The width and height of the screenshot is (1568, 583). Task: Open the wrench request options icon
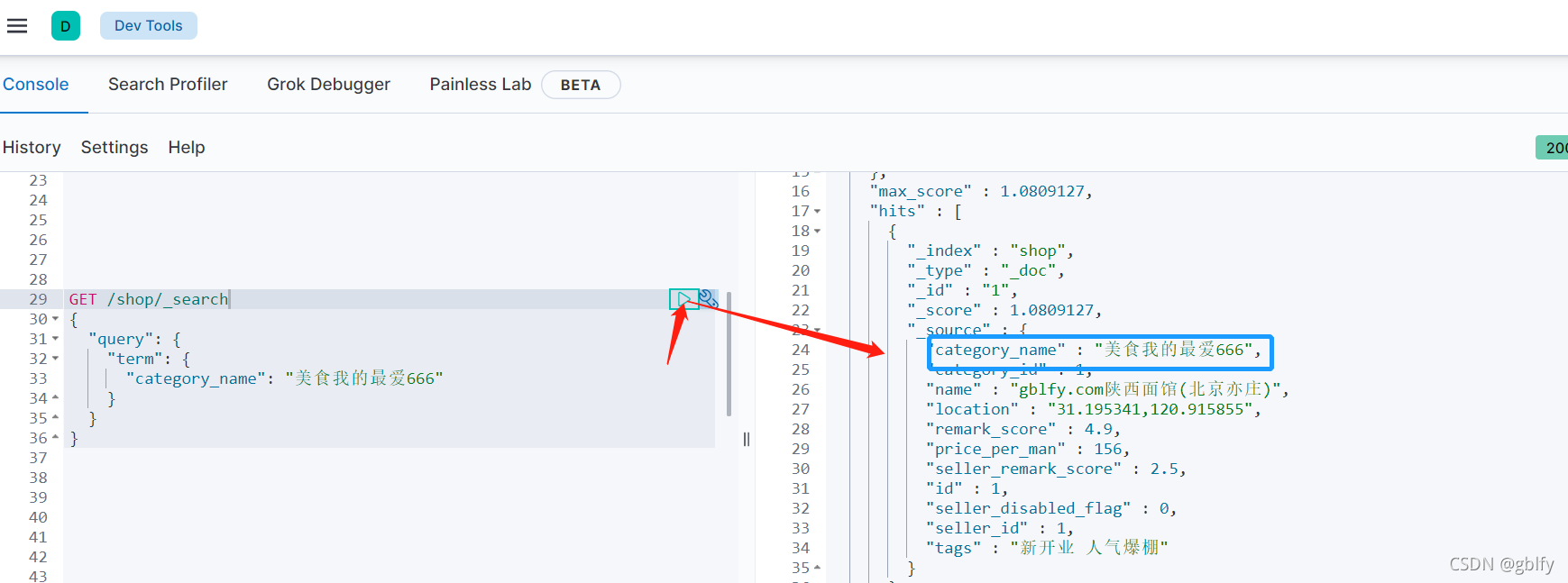tap(709, 299)
